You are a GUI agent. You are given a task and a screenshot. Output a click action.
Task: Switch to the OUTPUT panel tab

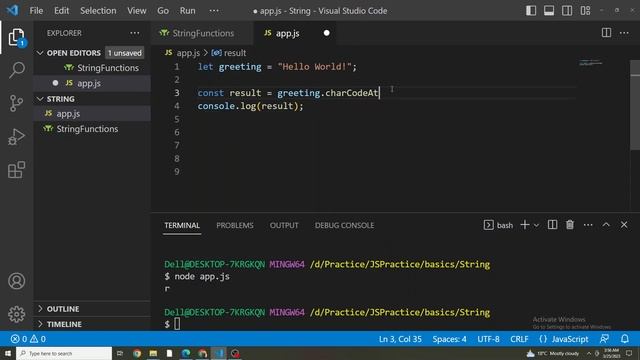(284, 225)
